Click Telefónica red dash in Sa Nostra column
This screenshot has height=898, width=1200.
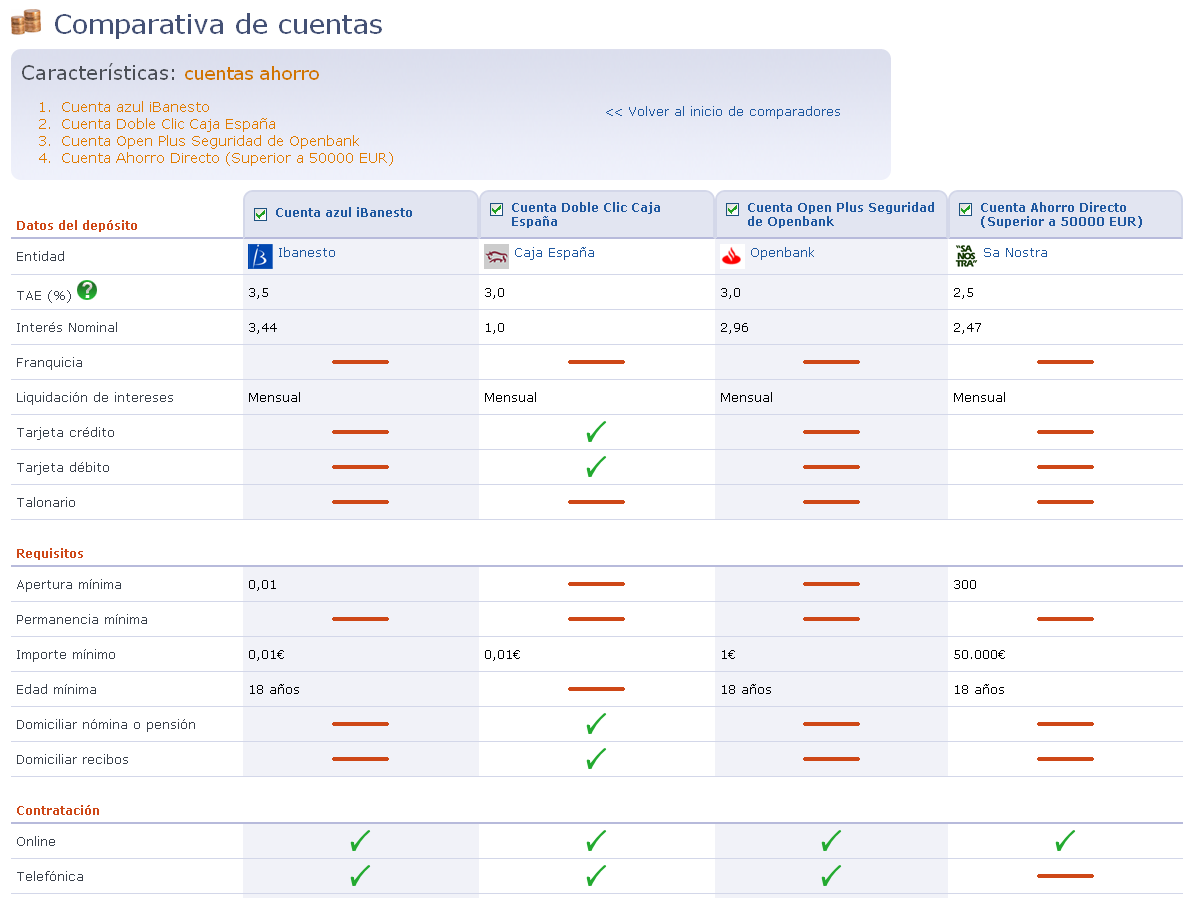pos(1065,876)
